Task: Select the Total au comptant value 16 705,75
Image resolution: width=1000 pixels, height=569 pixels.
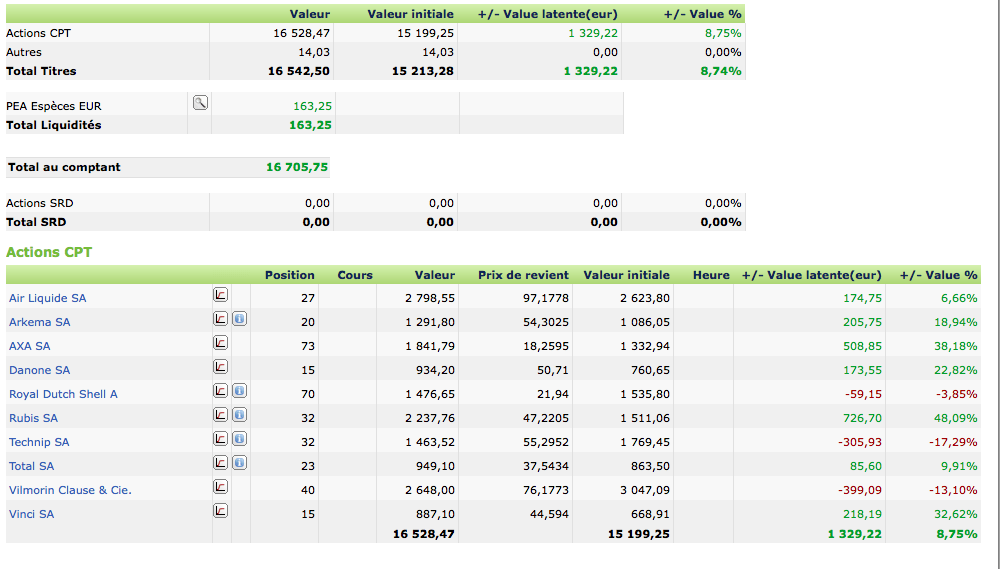Action: (297, 167)
